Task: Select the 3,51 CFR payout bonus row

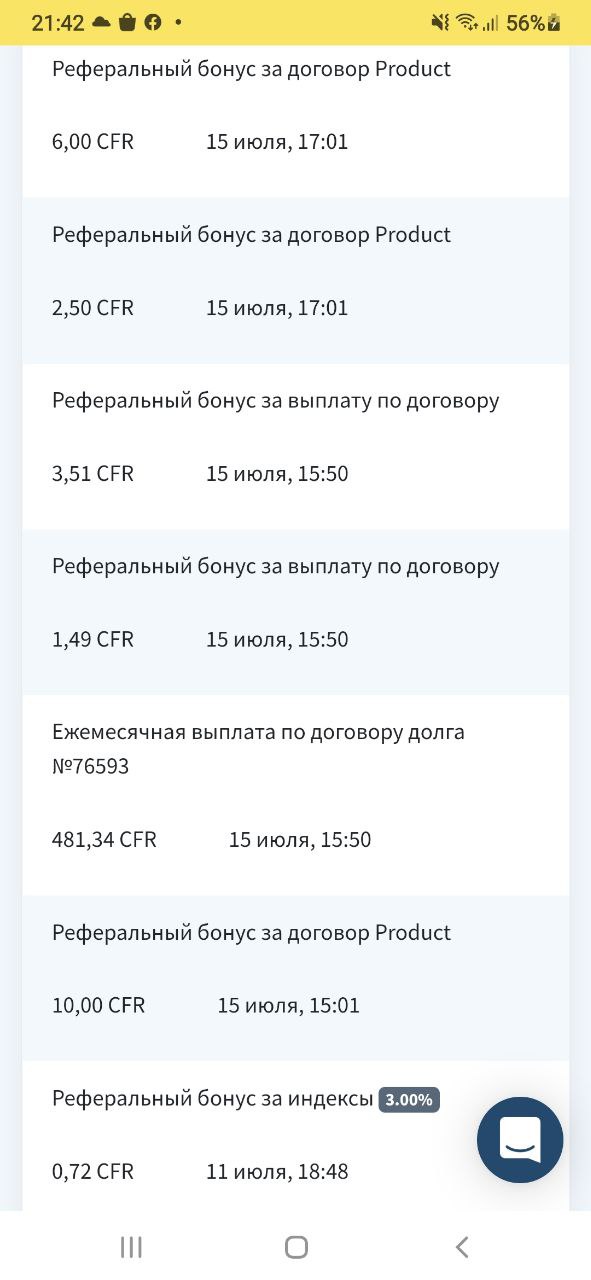Action: click(296, 446)
